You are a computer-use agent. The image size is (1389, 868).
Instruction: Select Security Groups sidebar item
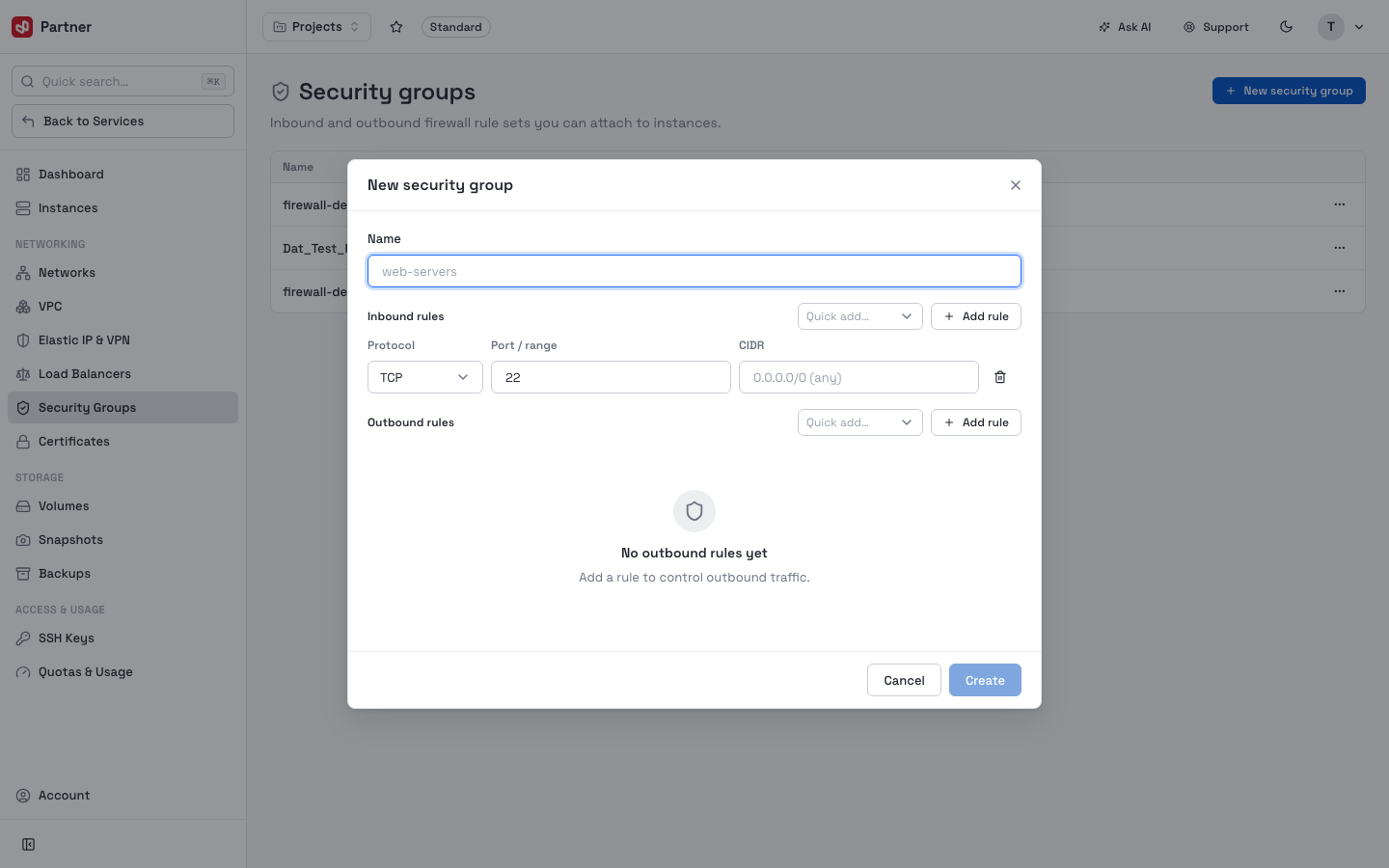coord(123,408)
